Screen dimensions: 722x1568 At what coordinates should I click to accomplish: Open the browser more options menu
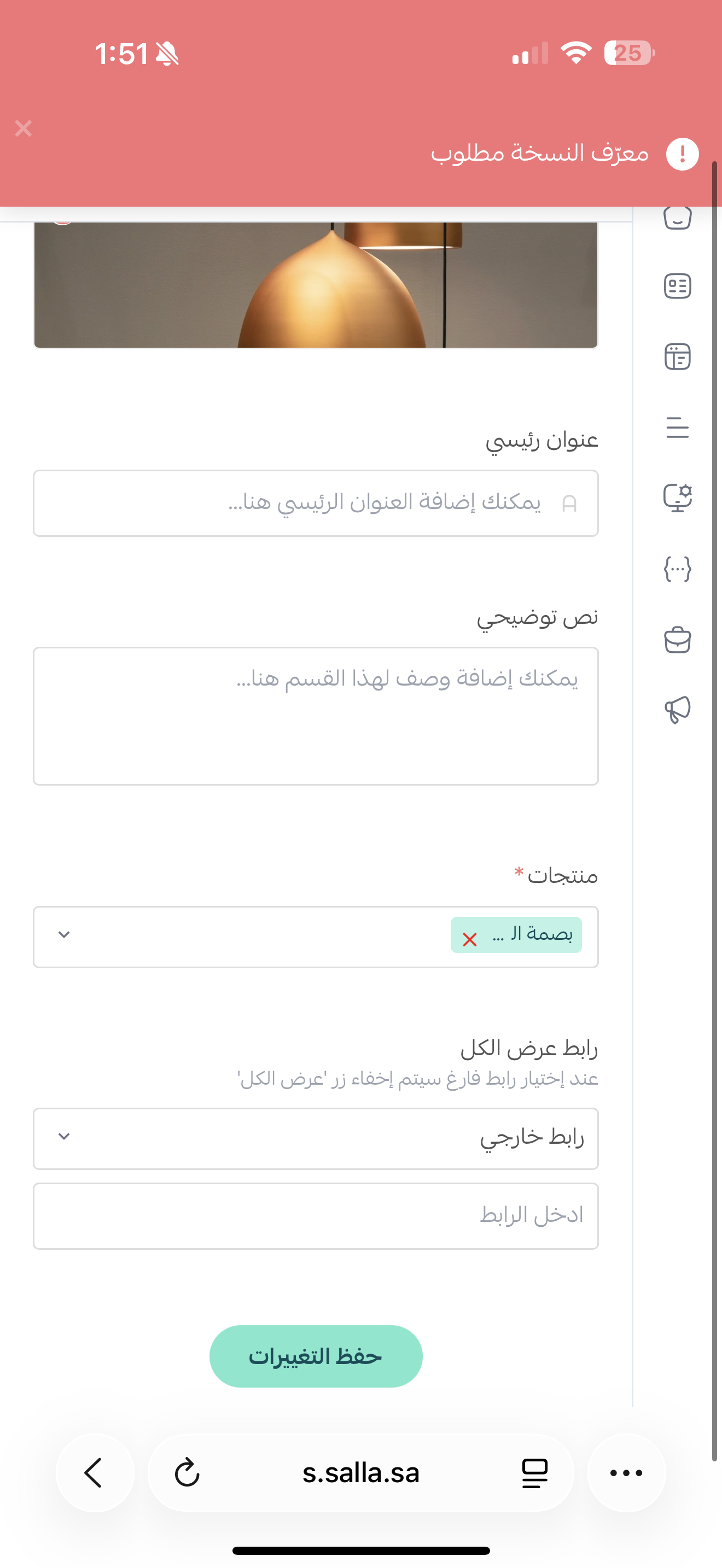click(x=626, y=1473)
